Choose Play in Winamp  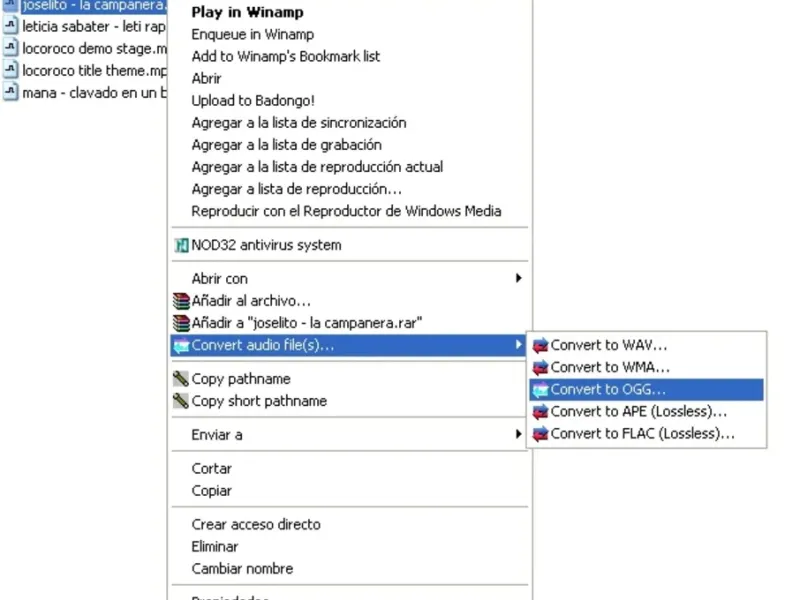tap(247, 13)
